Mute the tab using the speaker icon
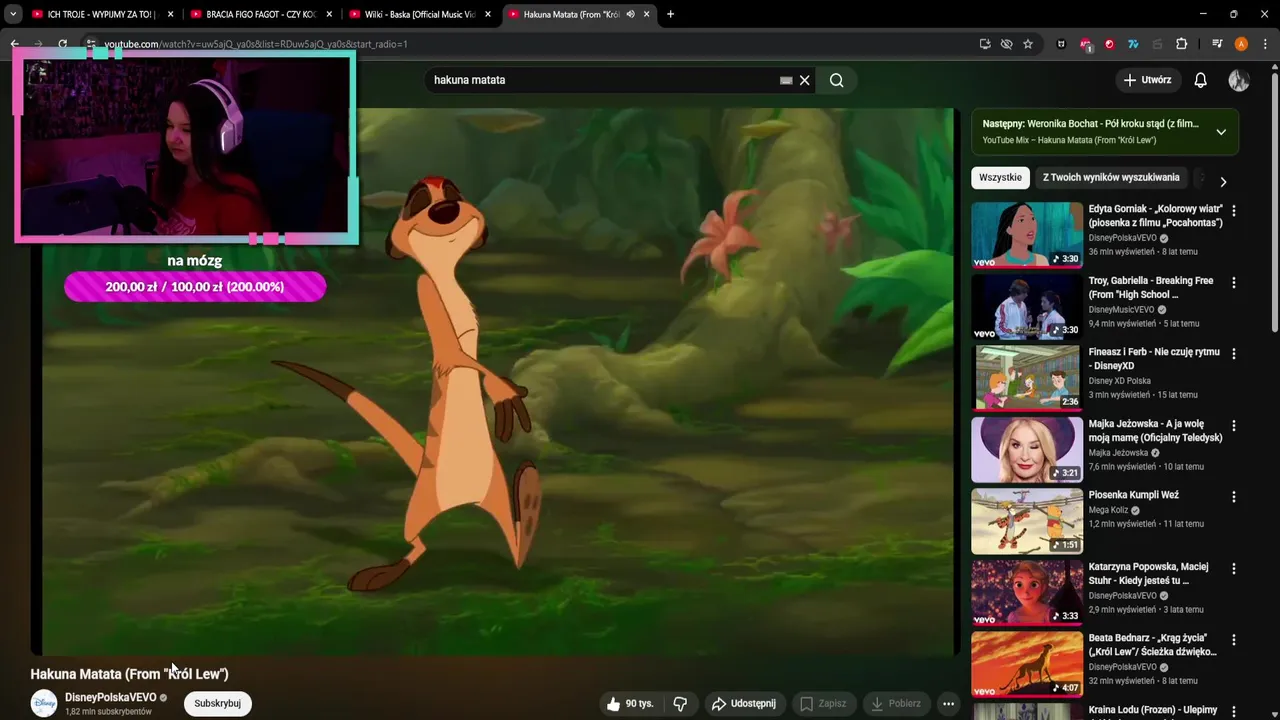1280x720 pixels. [x=630, y=14]
